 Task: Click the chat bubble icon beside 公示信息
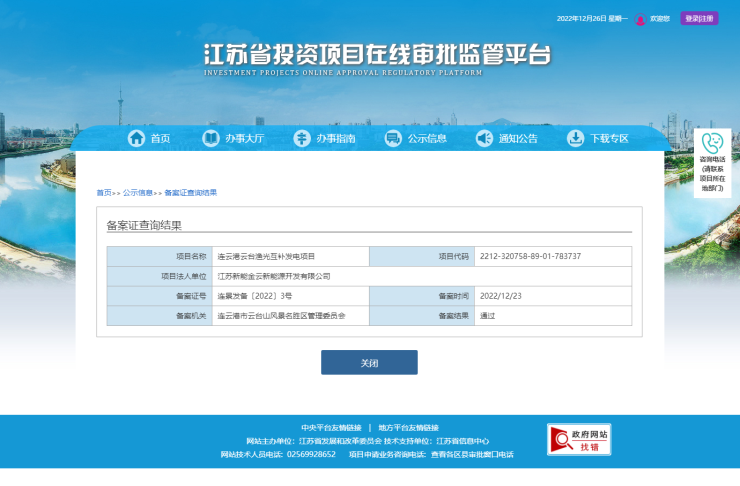click(x=393, y=138)
